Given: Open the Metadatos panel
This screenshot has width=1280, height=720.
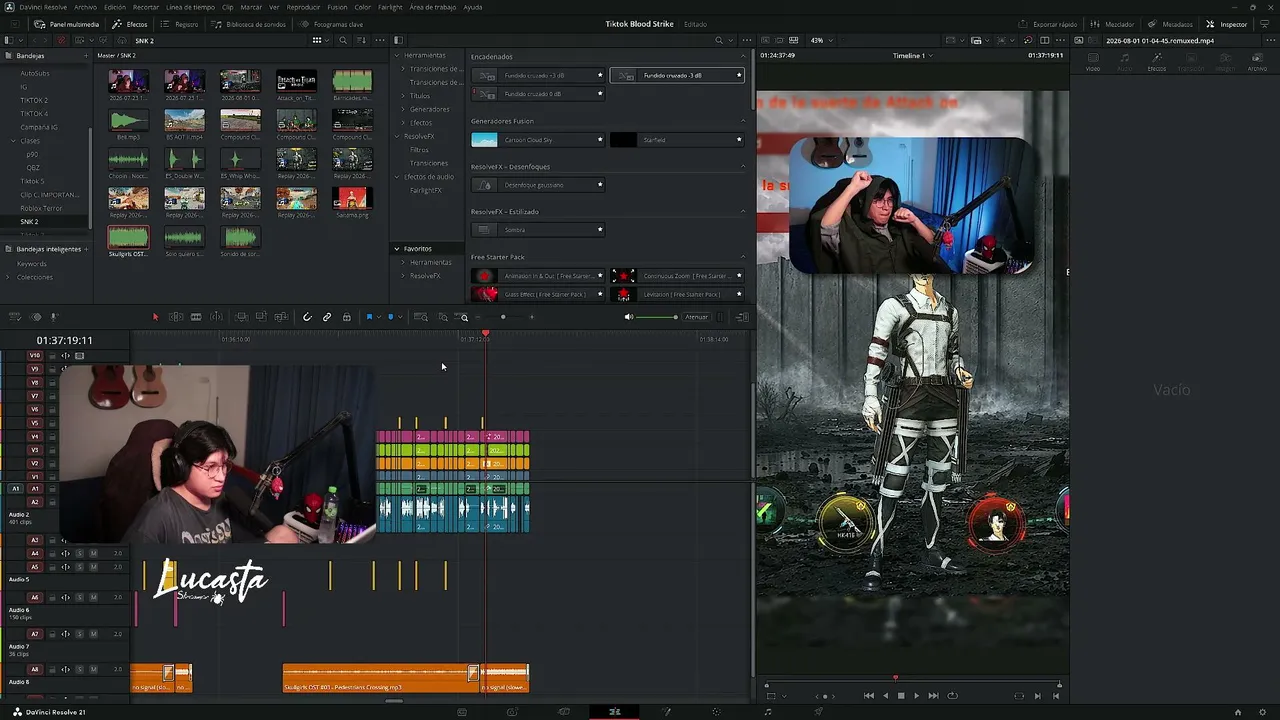Looking at the screenshot, I should click(x=1171, y=24).
